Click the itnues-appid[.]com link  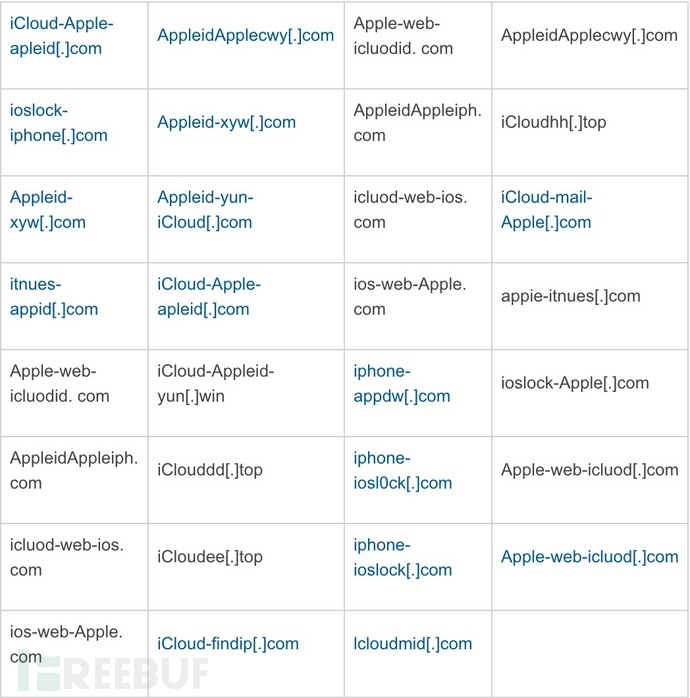click(x=54, y=296)
